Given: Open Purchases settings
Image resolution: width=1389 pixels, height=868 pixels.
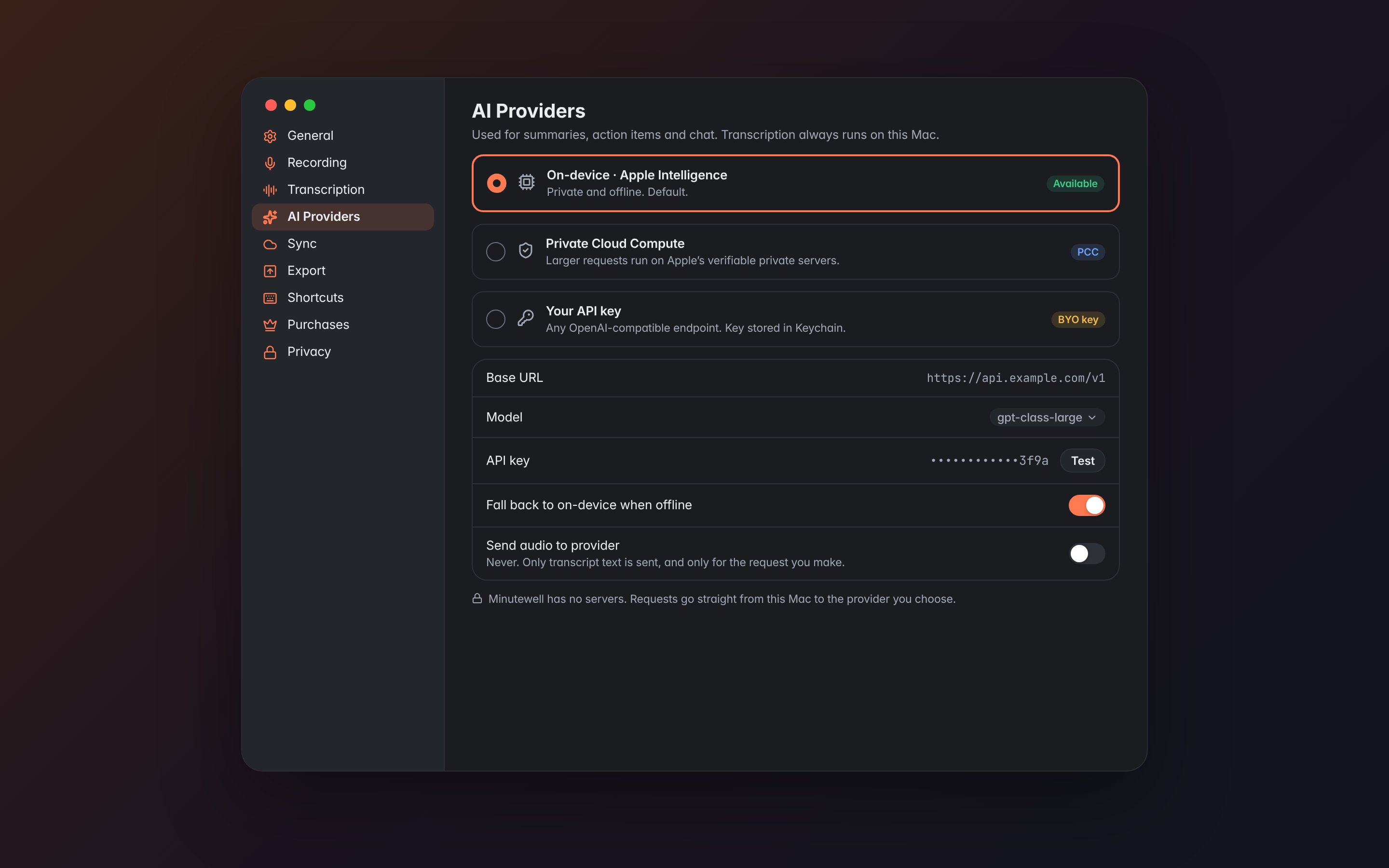Looking at the screenshot, I should (x=342, y=325).
